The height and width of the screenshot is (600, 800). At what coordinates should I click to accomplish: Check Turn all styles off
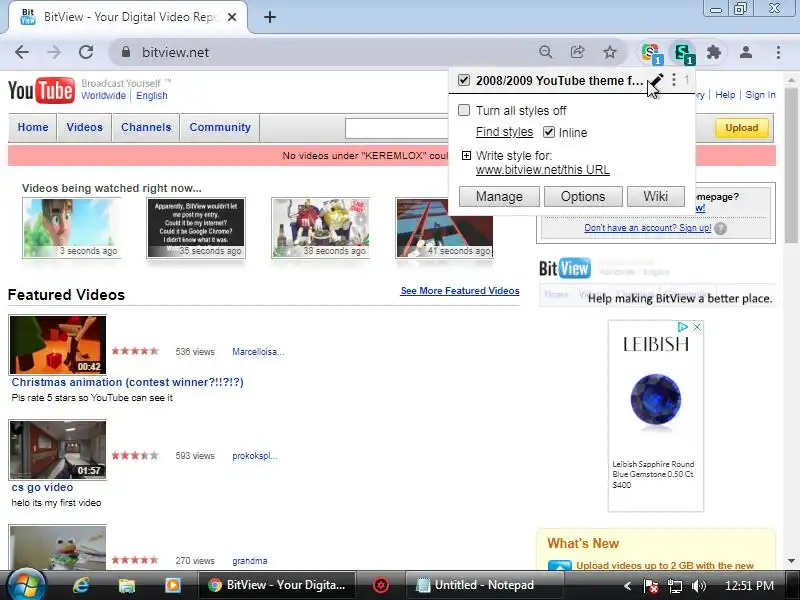(464, 110)
